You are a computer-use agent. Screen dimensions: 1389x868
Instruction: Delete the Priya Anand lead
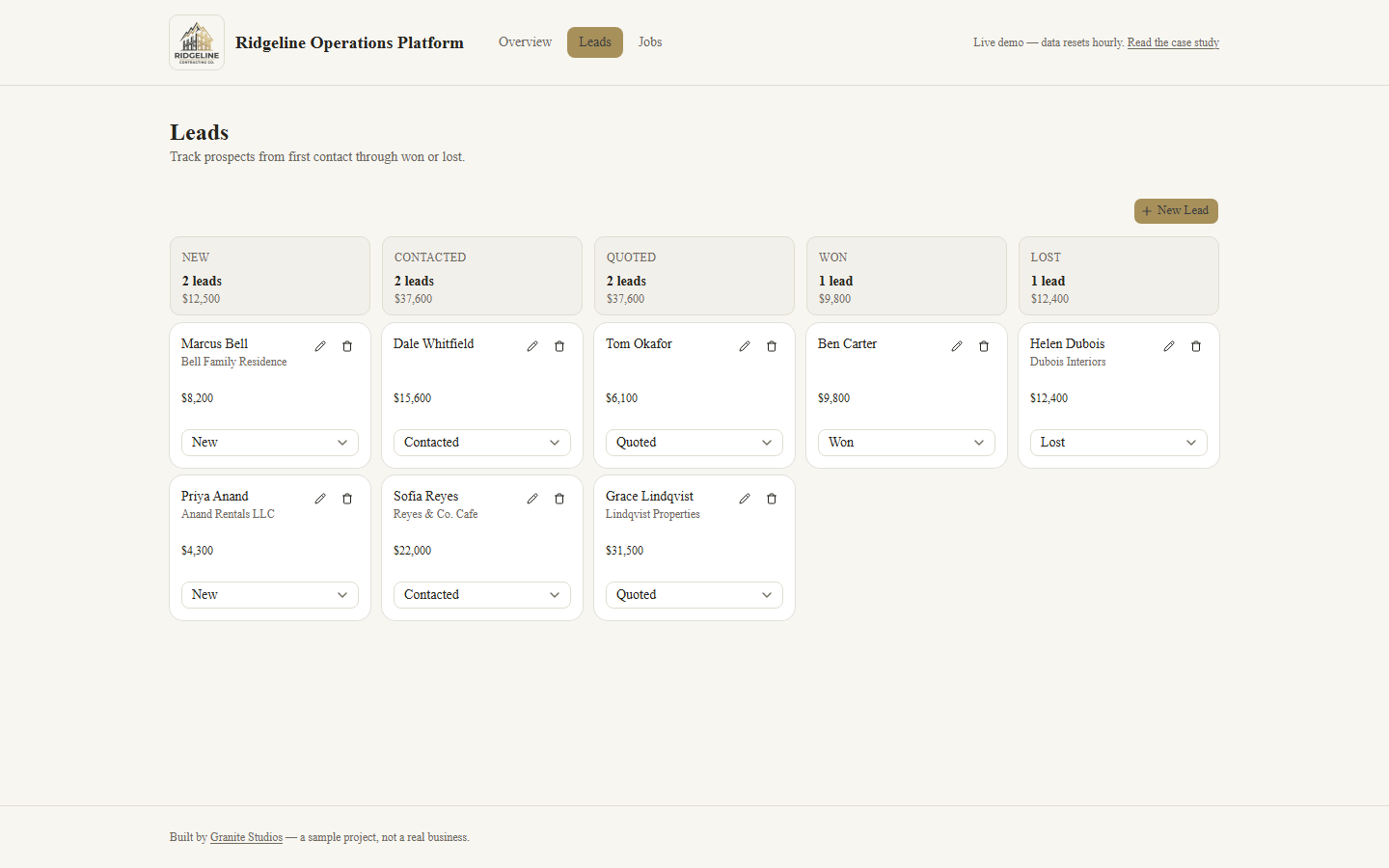[x=347, y=499]
